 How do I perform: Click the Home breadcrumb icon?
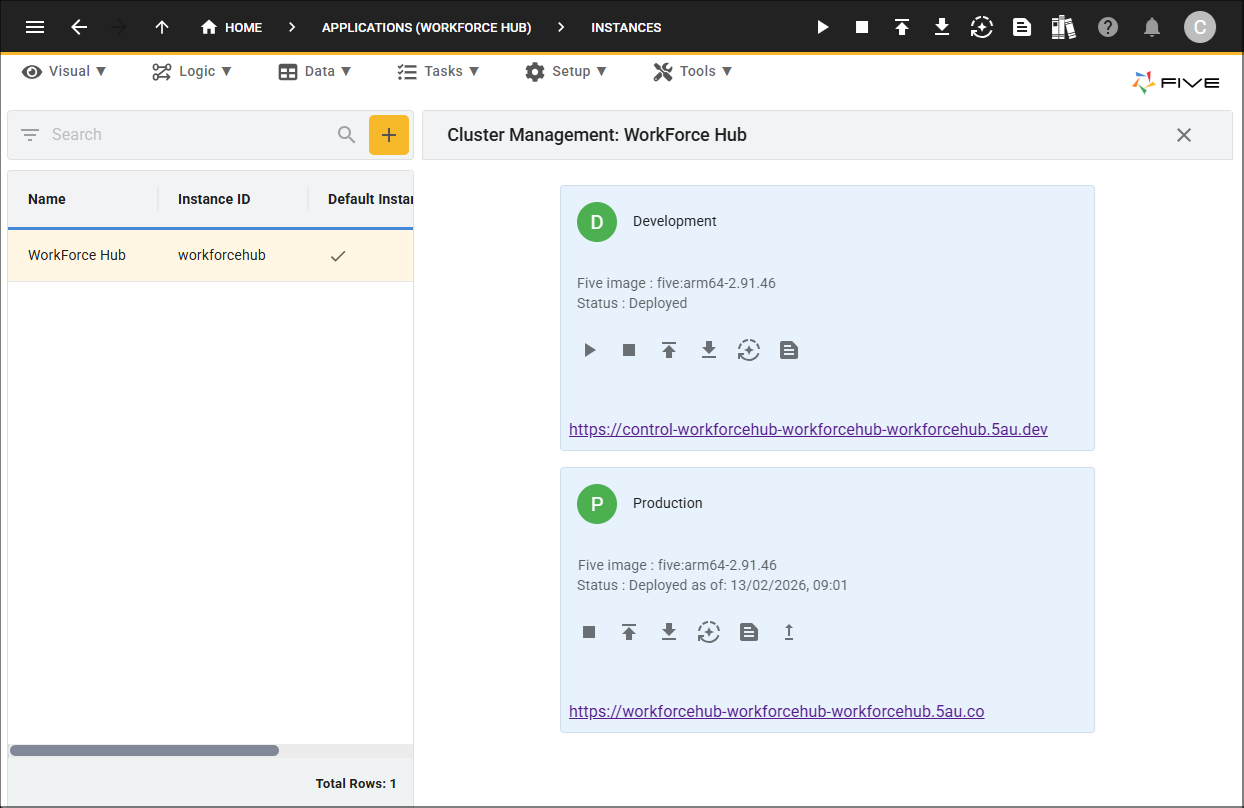[x=209, y=27]
